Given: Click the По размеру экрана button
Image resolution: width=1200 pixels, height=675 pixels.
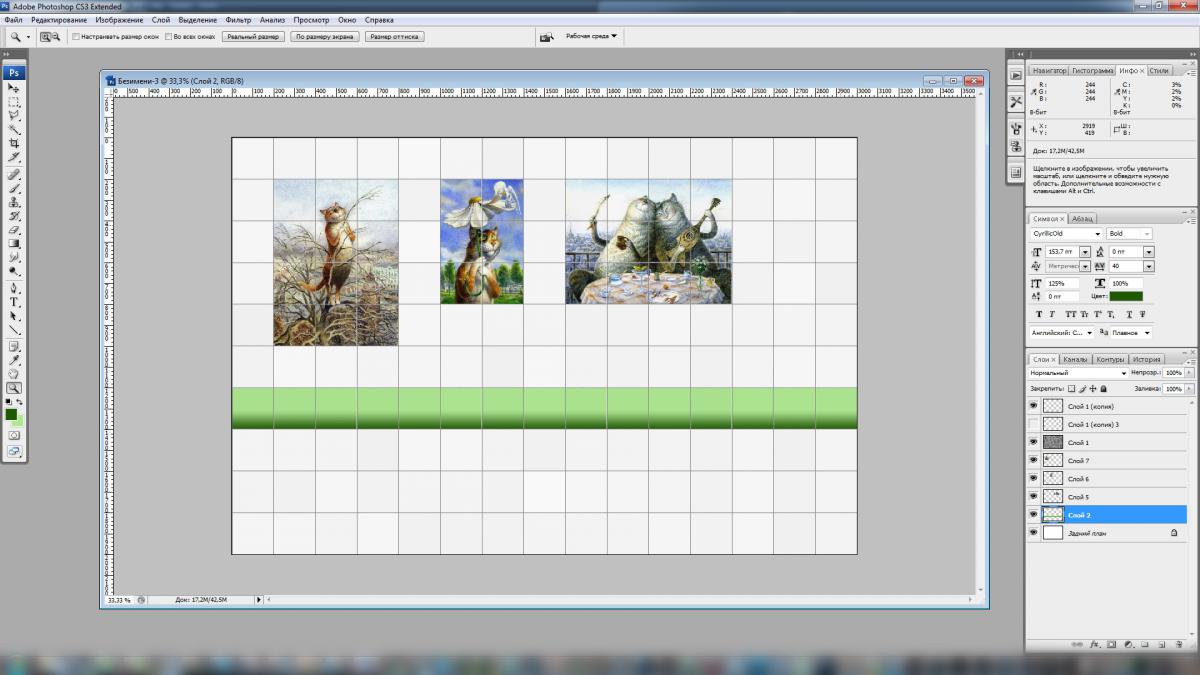Looking at the screenshot, I should coord(324,37).
